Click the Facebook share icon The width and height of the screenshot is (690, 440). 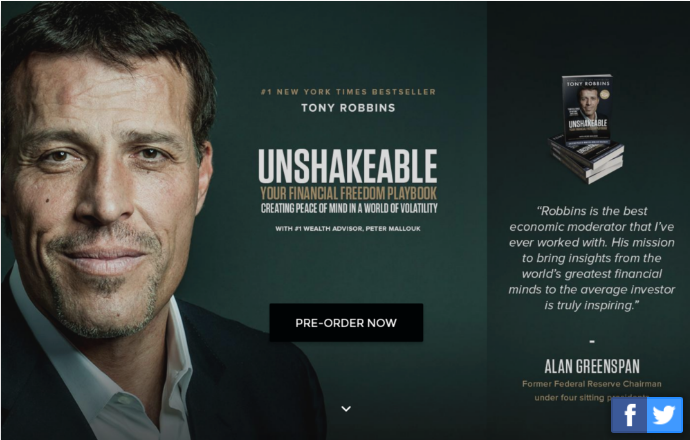(x=629, y=415)
